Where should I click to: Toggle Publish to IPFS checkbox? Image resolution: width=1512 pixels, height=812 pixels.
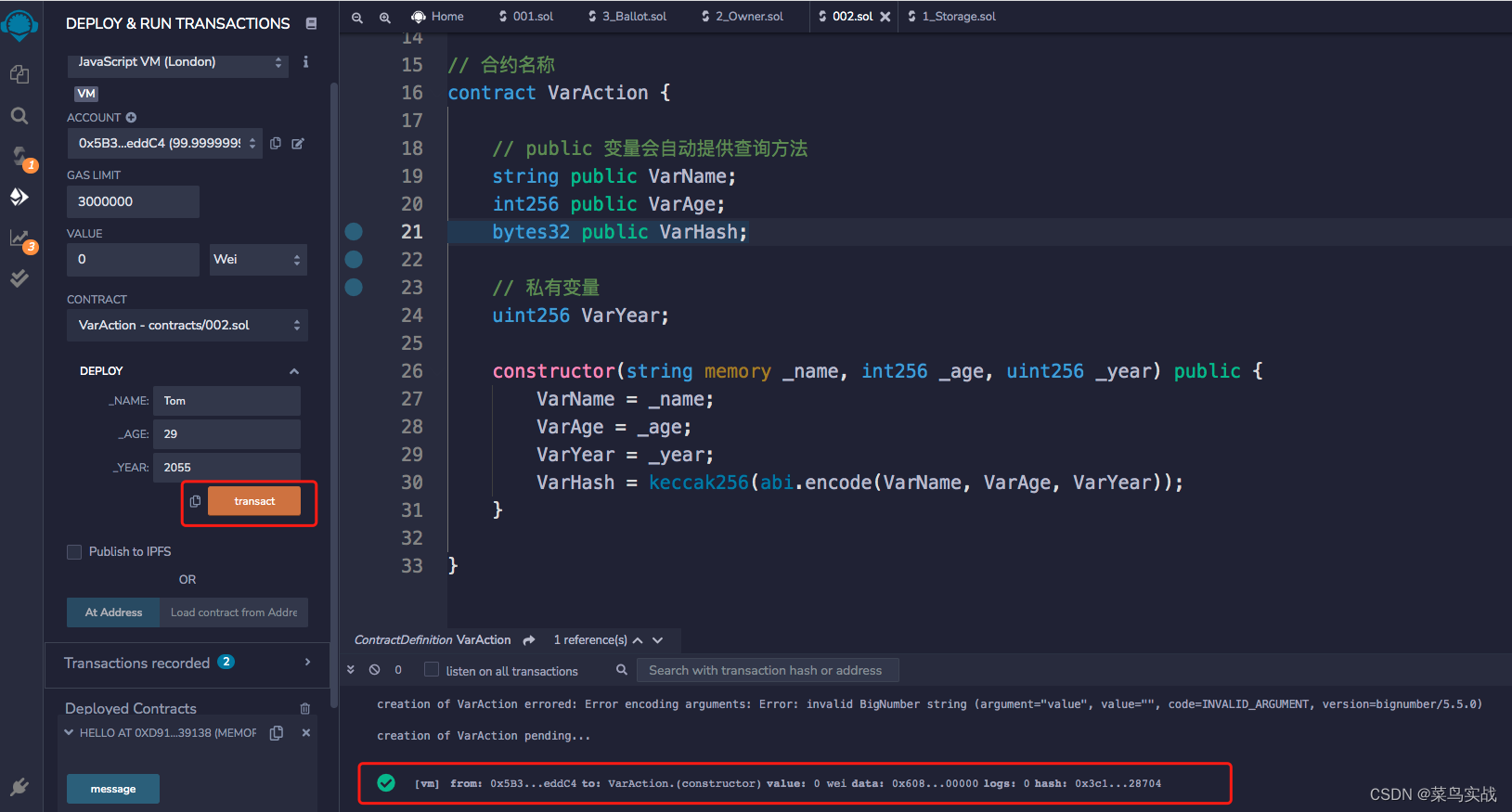pyautogui.click(x=74, y=552)
